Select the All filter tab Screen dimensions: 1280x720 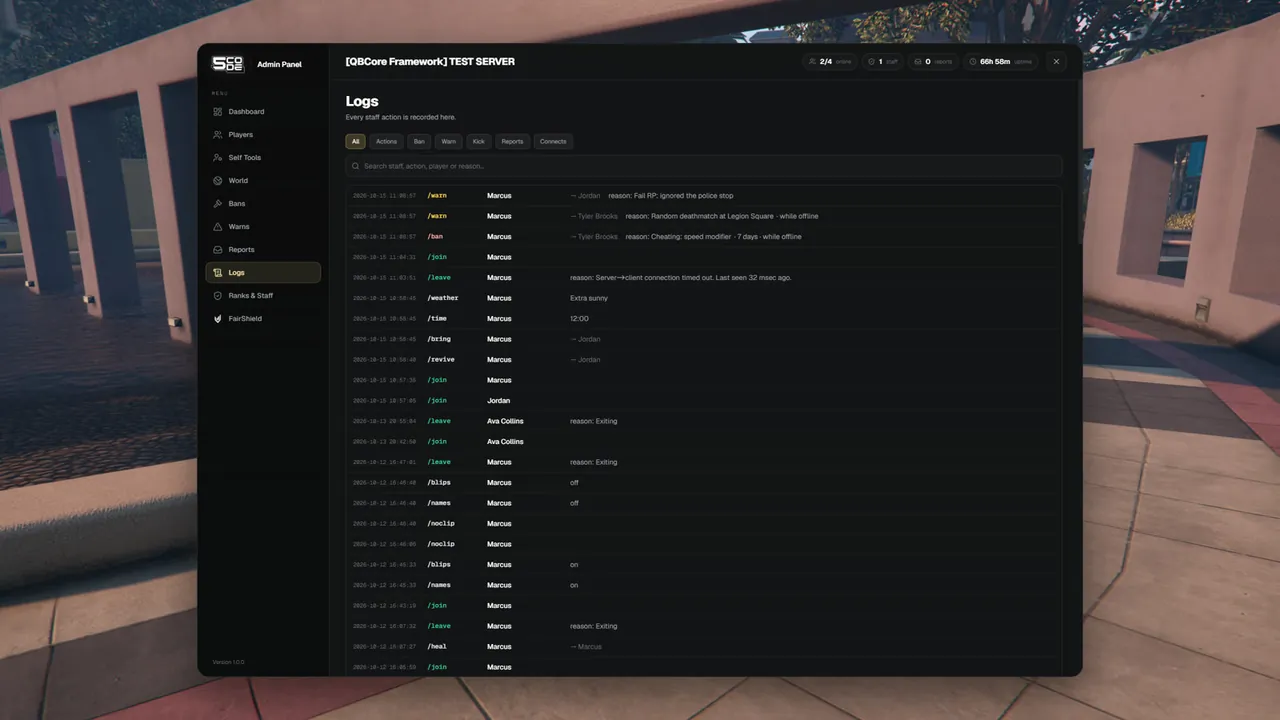[356, 142]
